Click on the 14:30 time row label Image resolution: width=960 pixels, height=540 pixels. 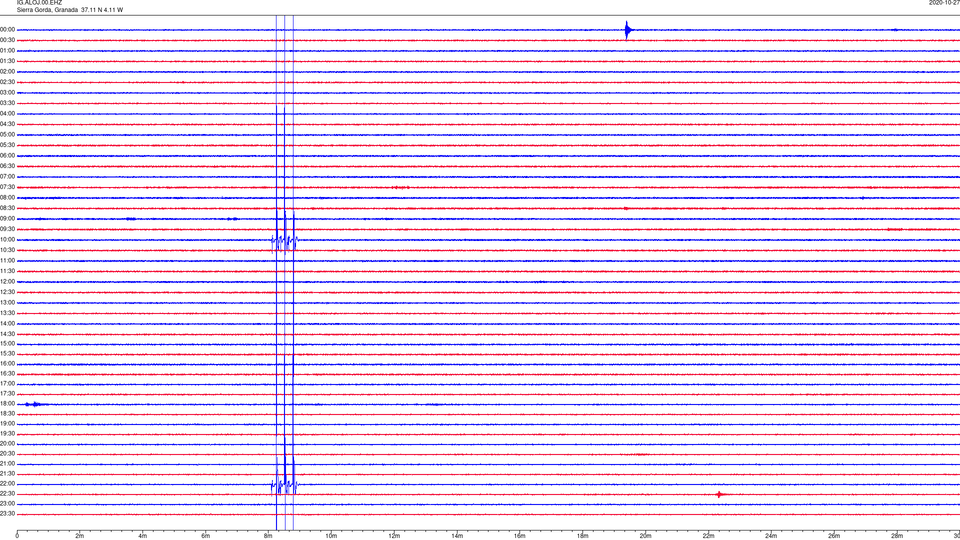[8, 334]
